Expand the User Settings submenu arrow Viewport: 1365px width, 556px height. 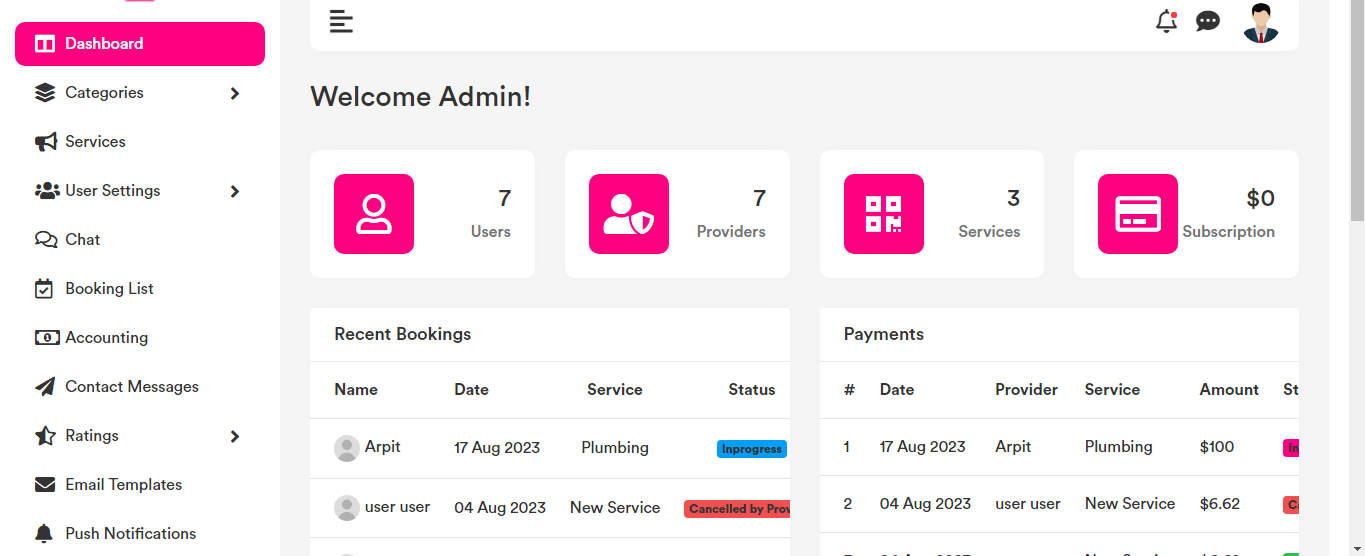tap(235, 191)
